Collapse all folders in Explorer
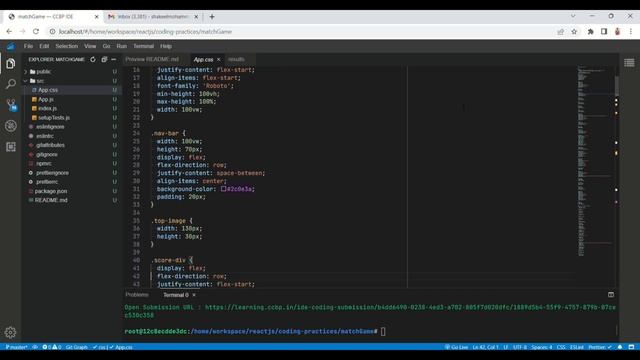640x360 pixels. pos(104,60)
